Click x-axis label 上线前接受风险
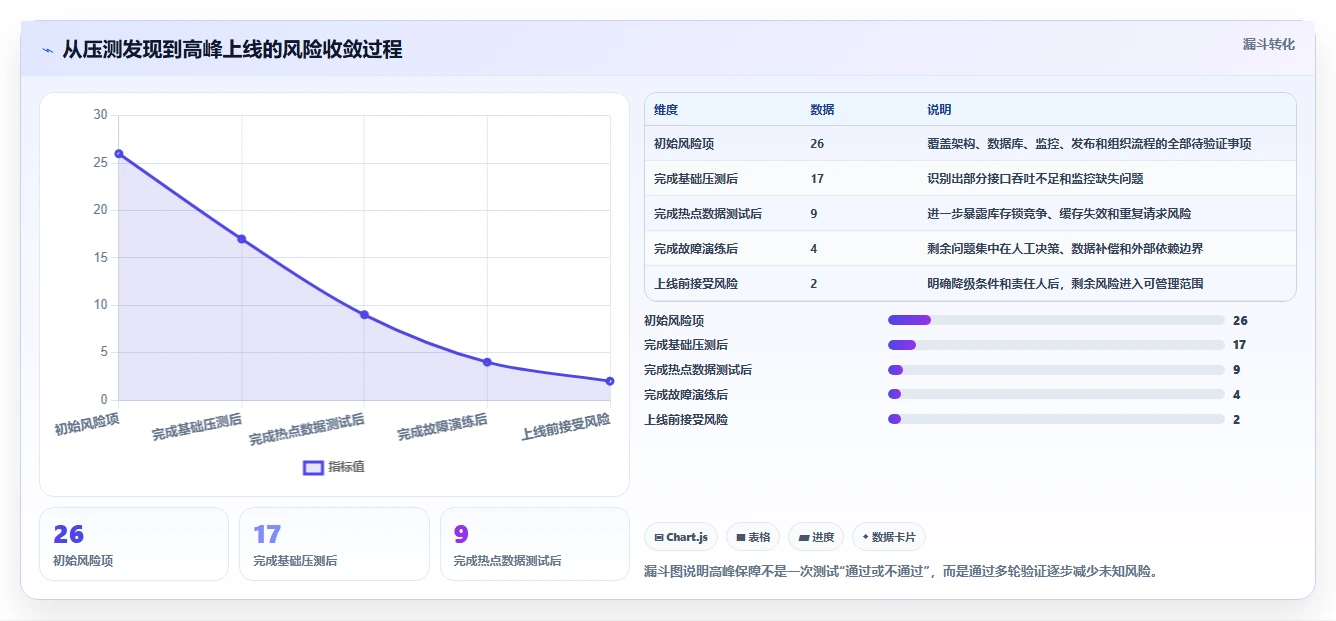Screen dimensions: 1336x621 click(x=566, y=427)
